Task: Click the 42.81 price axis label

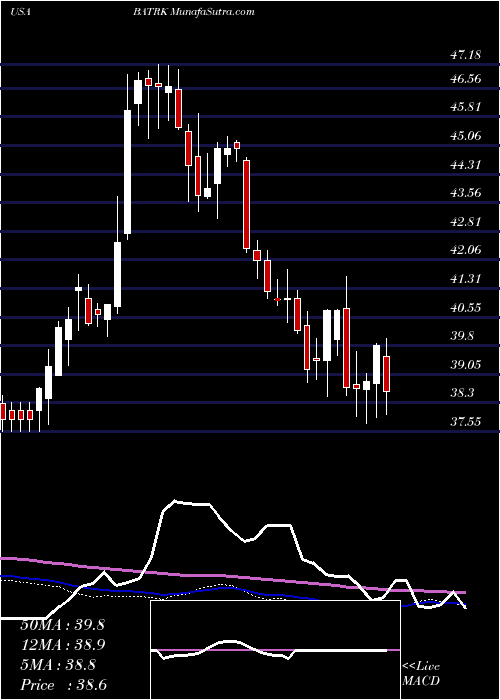Action: click(x=466, y=221)
